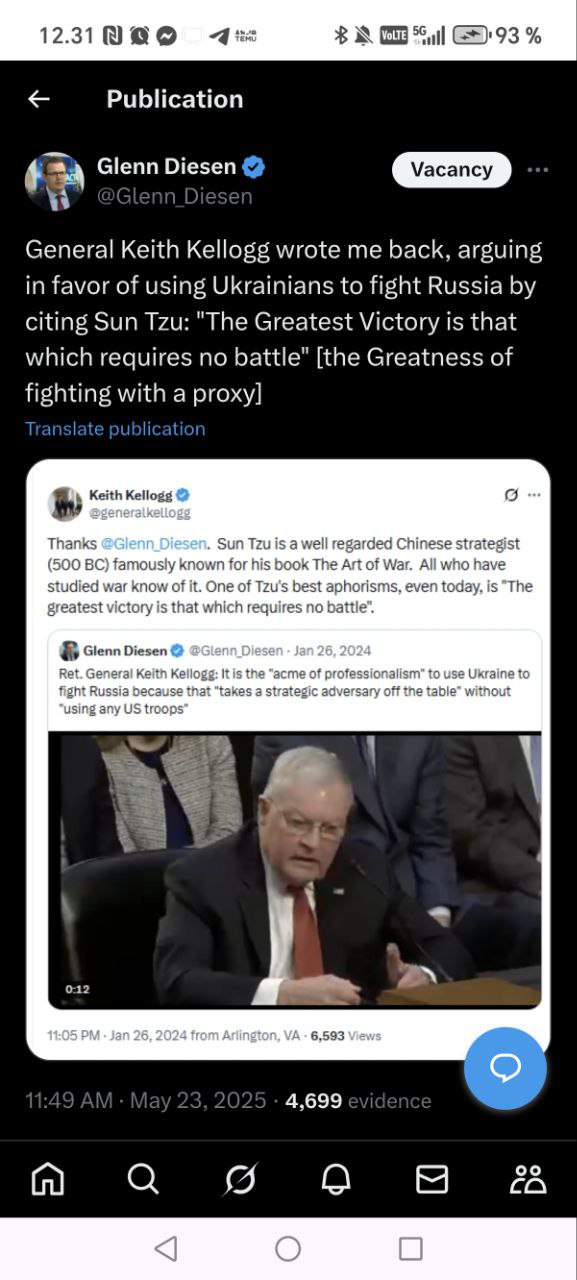
Task: Open the Home tab in bottom navigation
Action: pos(48,1180)
